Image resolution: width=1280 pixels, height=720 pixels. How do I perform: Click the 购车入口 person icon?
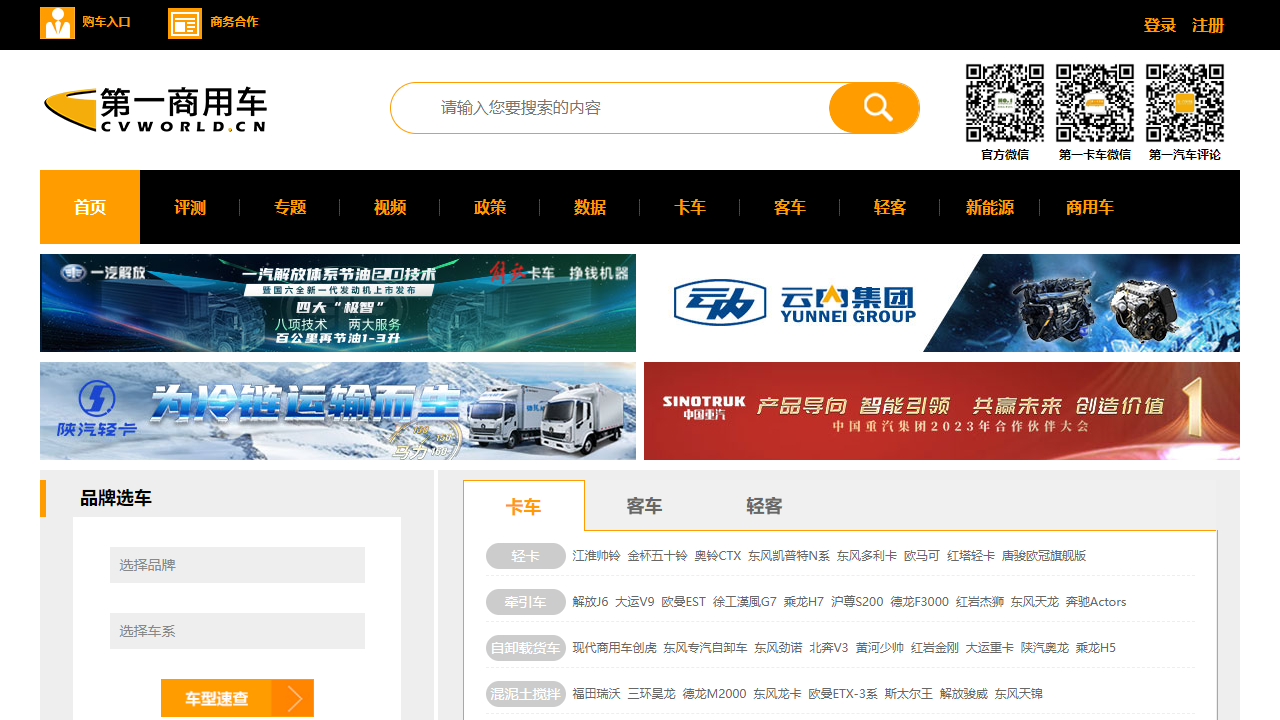click(x=57, y=23)
